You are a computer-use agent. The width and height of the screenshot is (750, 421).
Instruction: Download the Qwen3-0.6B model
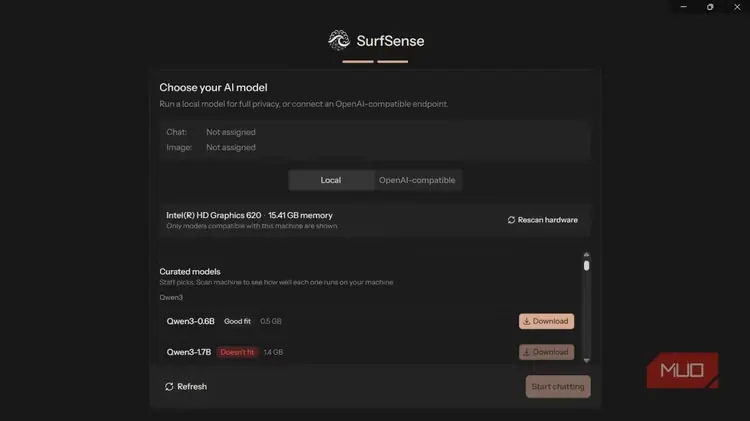pos(546,321)
